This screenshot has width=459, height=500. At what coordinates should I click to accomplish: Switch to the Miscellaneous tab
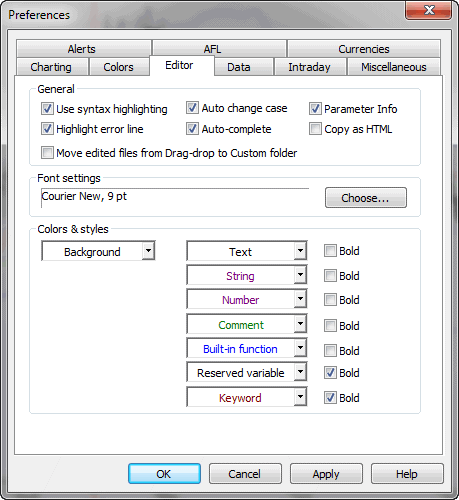point(394,67)
